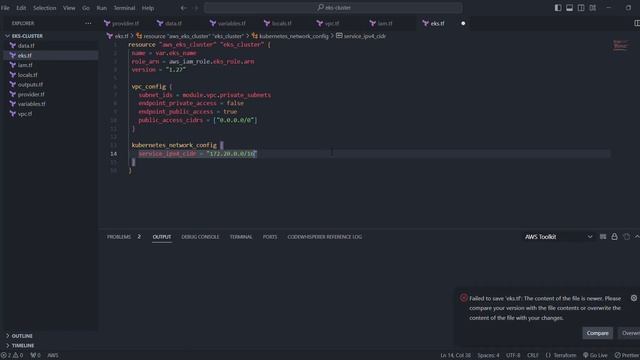Click the editor minimap
Screen dimensions: 640x360
620,45
